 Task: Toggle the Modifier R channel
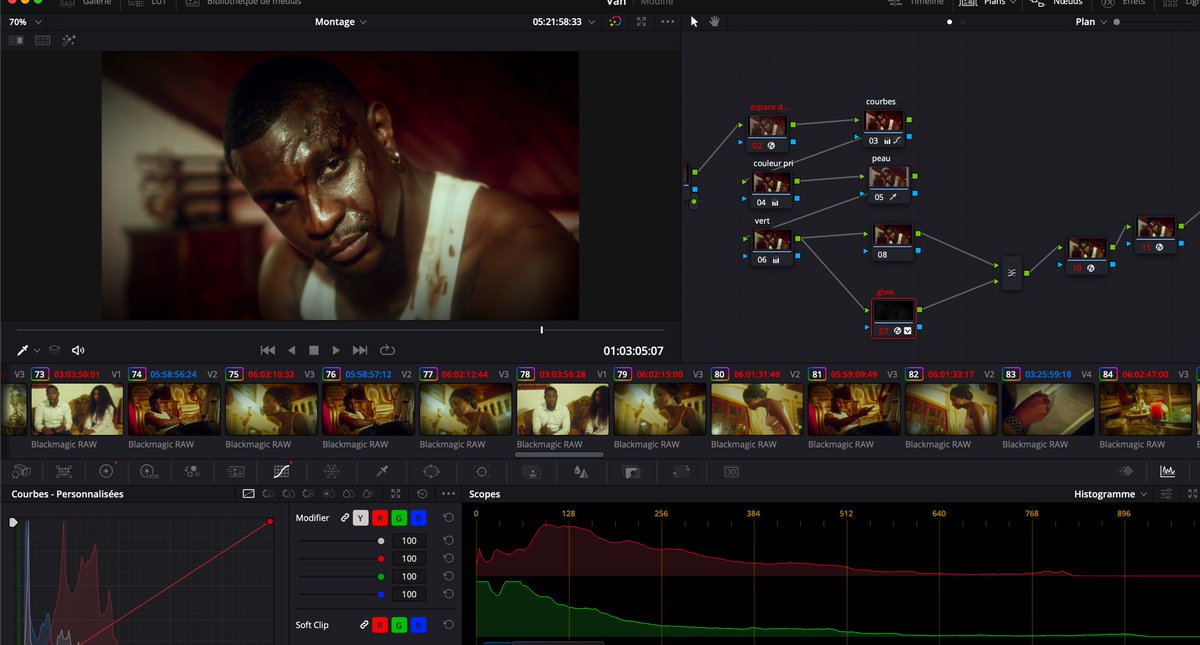(x=380, y=518)
